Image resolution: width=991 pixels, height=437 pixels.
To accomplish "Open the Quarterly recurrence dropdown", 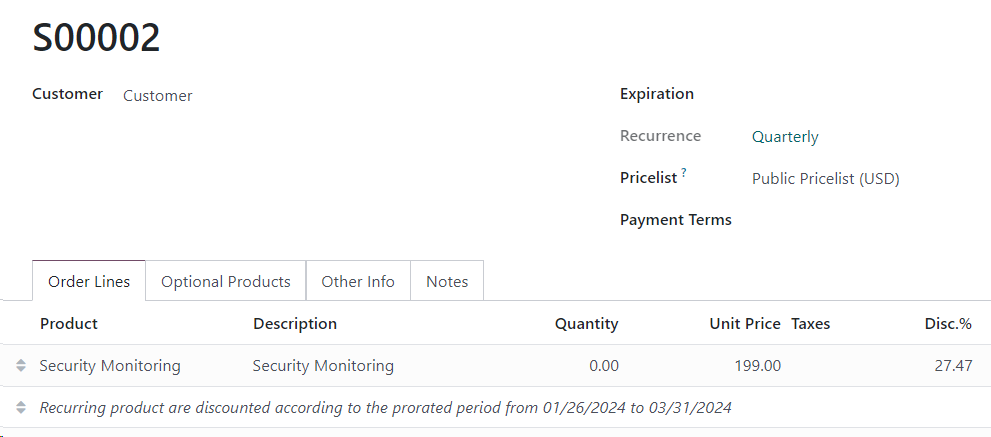I will click(x=785, y=137).
